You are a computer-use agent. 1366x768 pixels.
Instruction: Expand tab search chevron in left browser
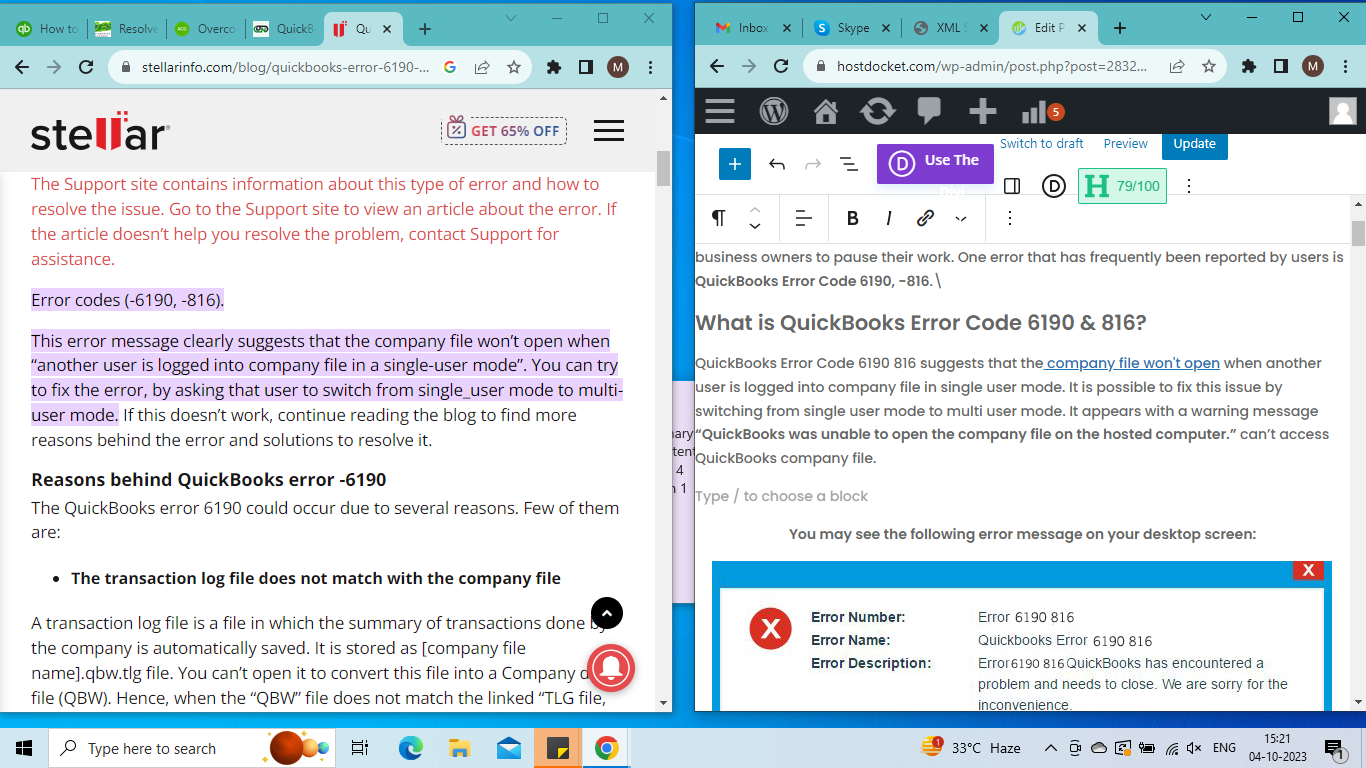[512, 18]
